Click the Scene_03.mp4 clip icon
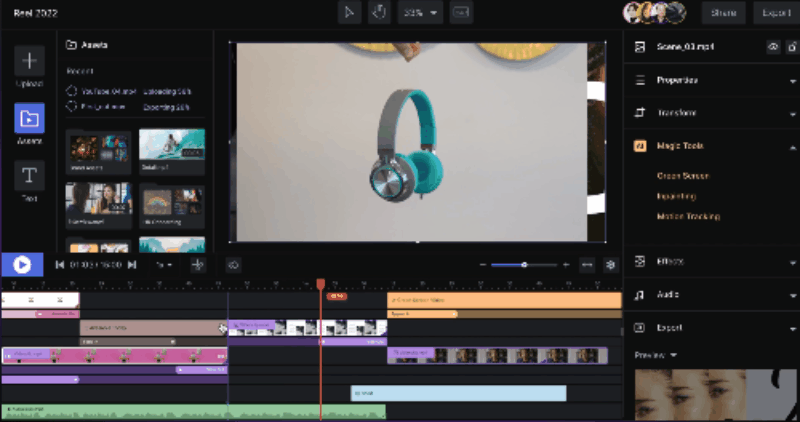800x422 pixels. click(x=640, y=47)
